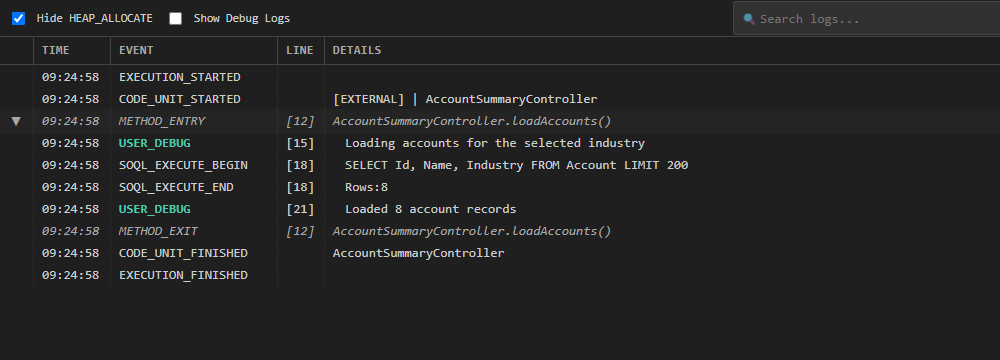The image size is (1000, 360).
Task: Click line number [21]
Action: tap(300, 209)
